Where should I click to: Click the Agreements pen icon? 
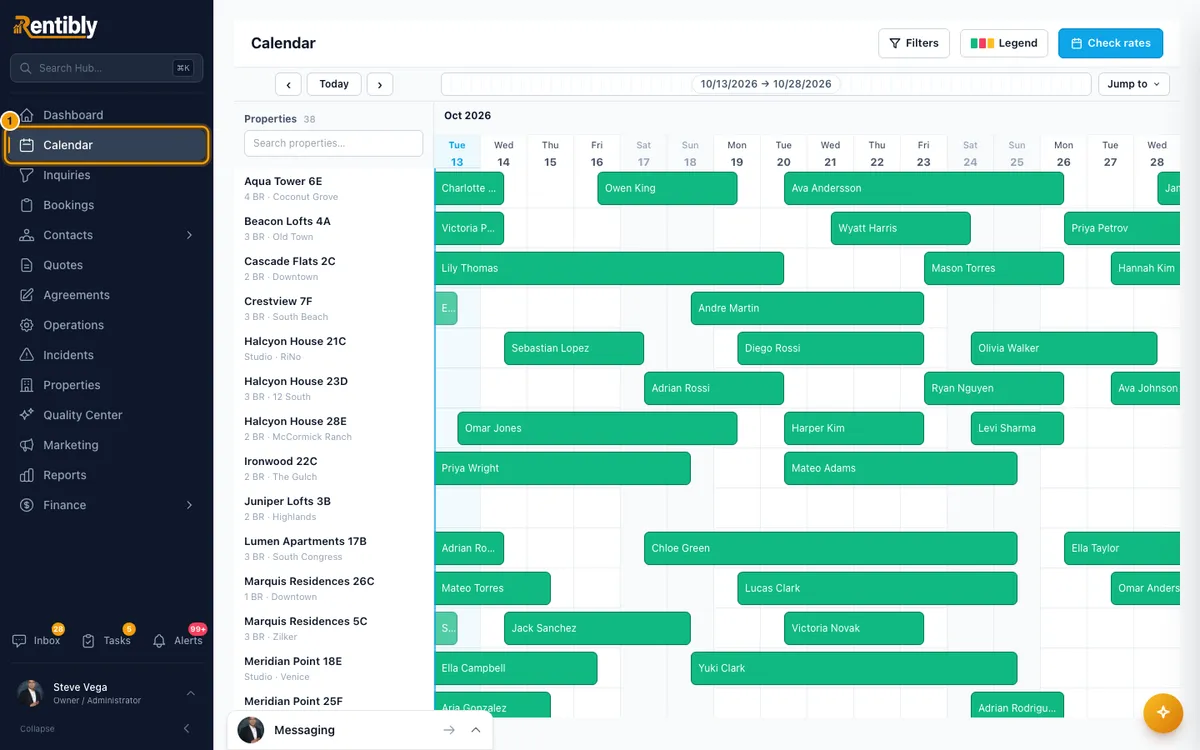27,295
